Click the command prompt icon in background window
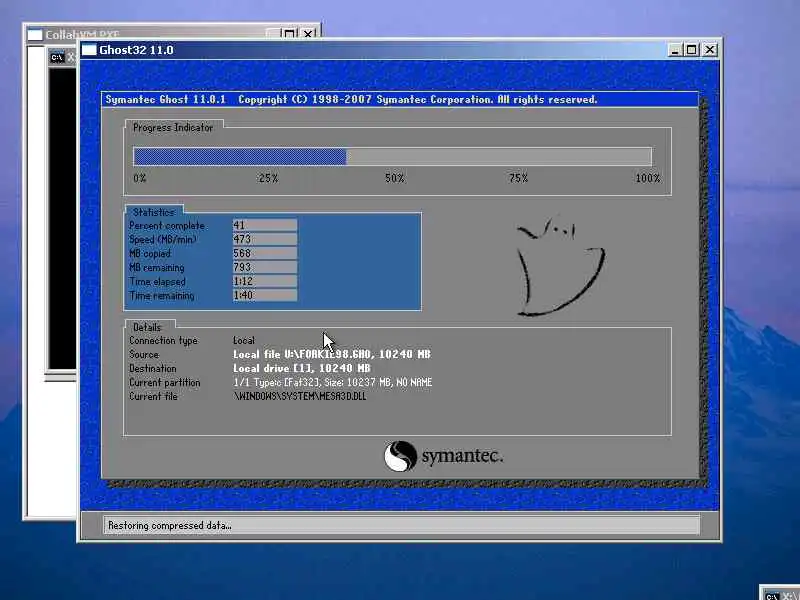The height and width of the screenshot is (600, 800). coord(57,57)
